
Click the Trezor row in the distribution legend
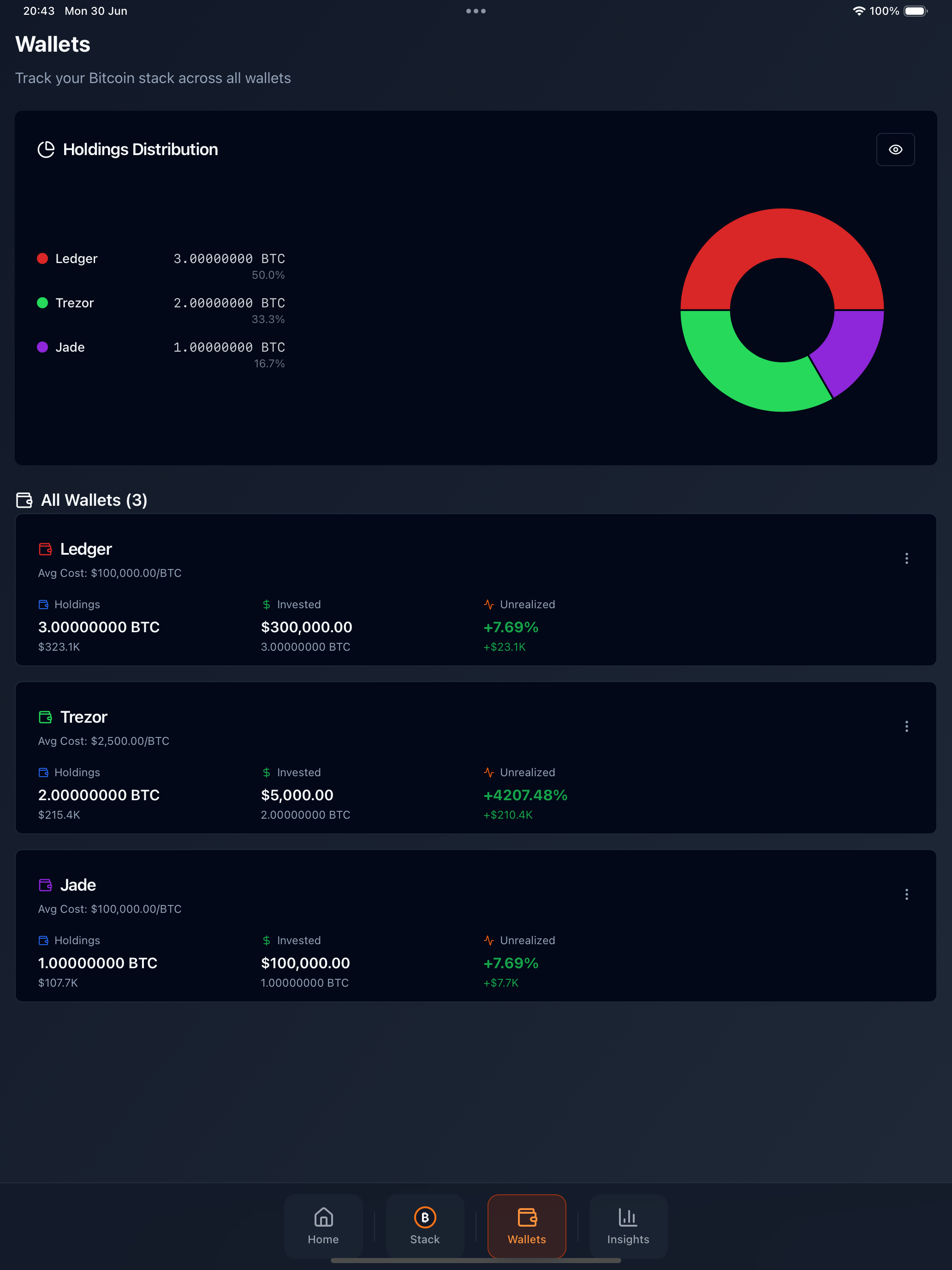[161, 310]
